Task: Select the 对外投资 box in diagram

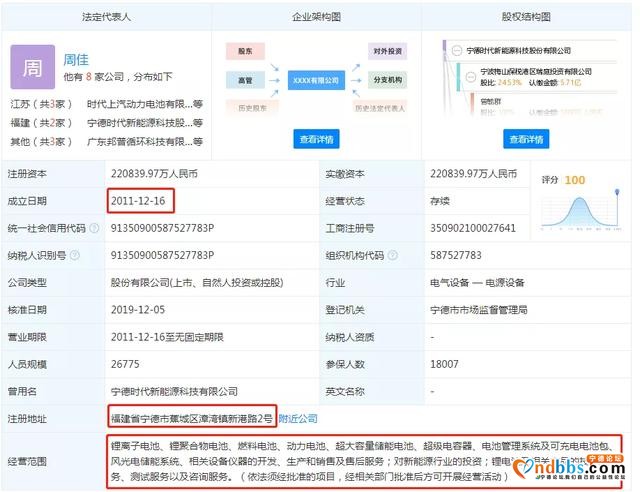Action: 387,51
